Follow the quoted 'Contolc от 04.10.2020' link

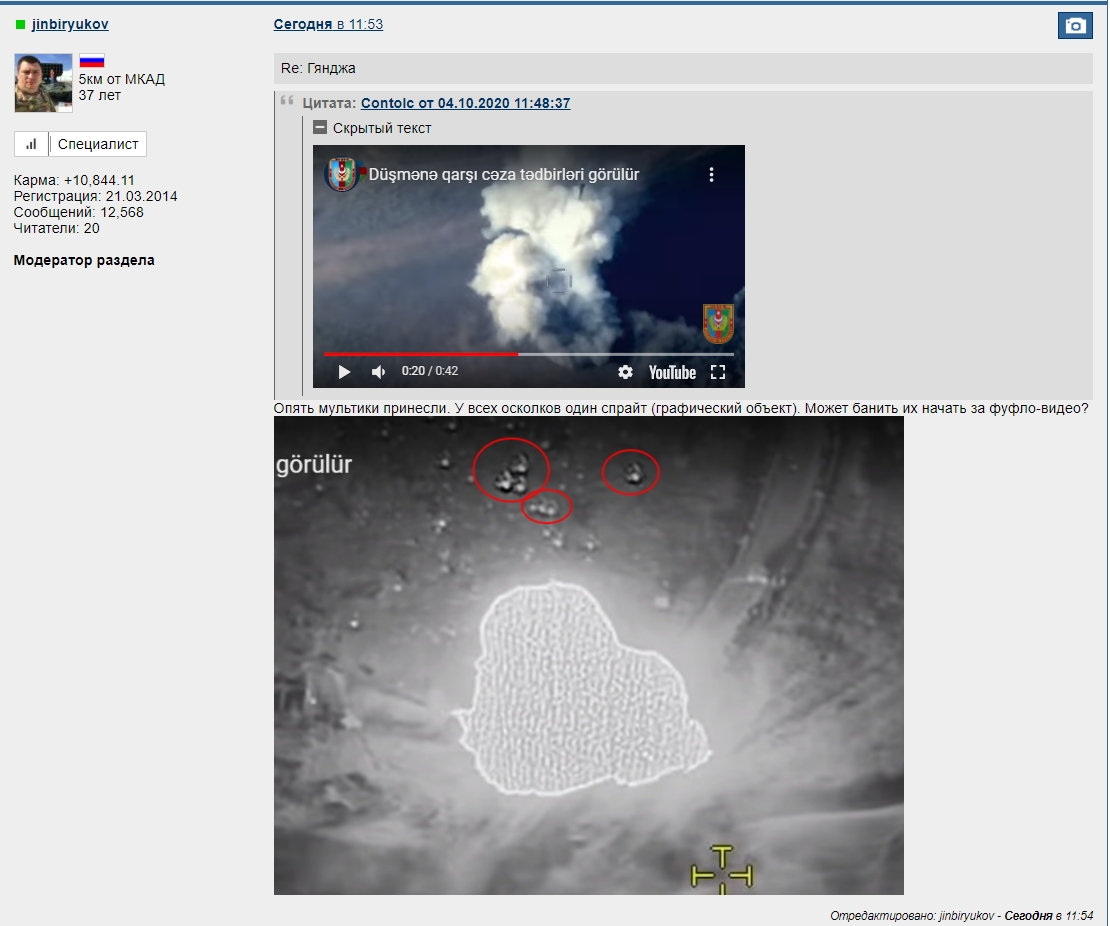click(465, 103)
